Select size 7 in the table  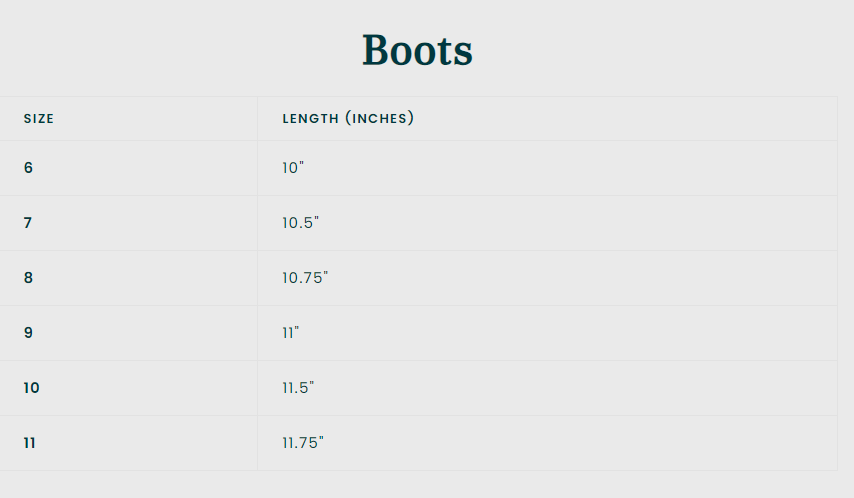[28, 223]
